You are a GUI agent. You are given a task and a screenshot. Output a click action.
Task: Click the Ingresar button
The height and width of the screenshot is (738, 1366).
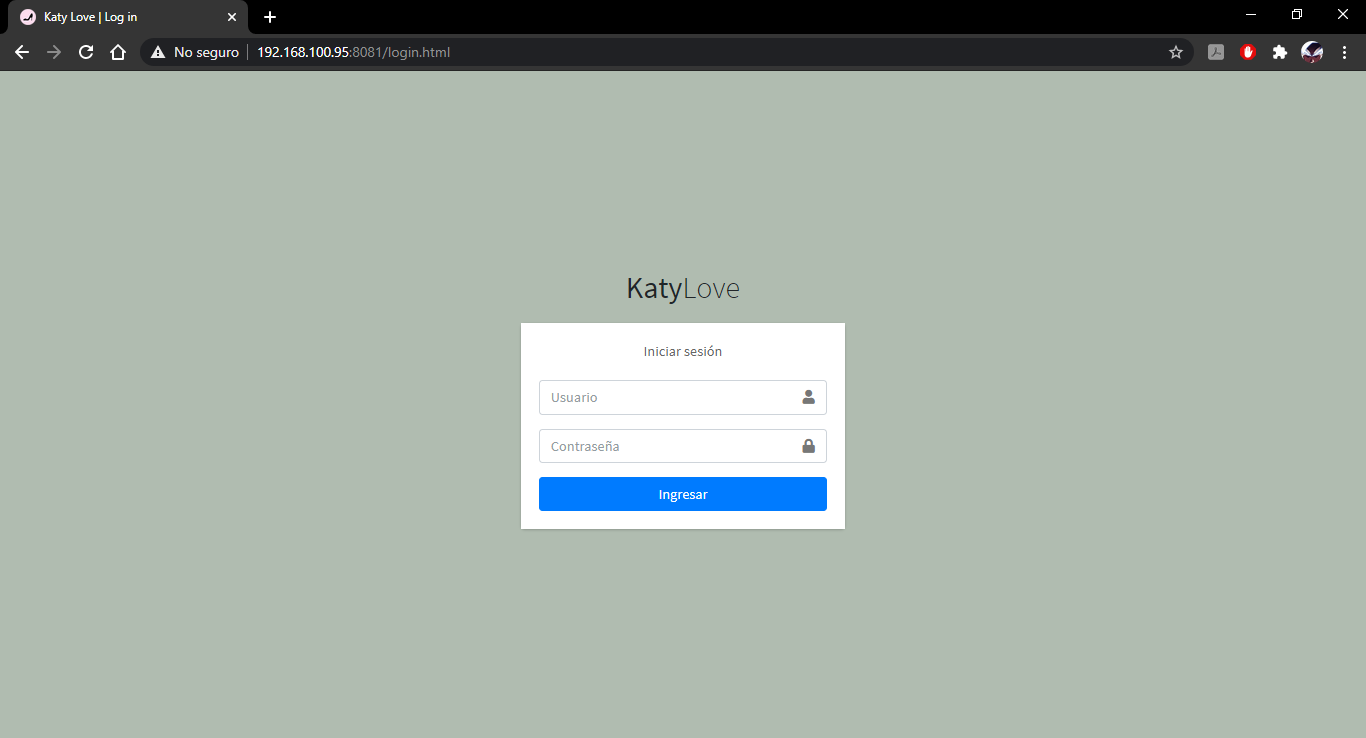click(683, 494)
